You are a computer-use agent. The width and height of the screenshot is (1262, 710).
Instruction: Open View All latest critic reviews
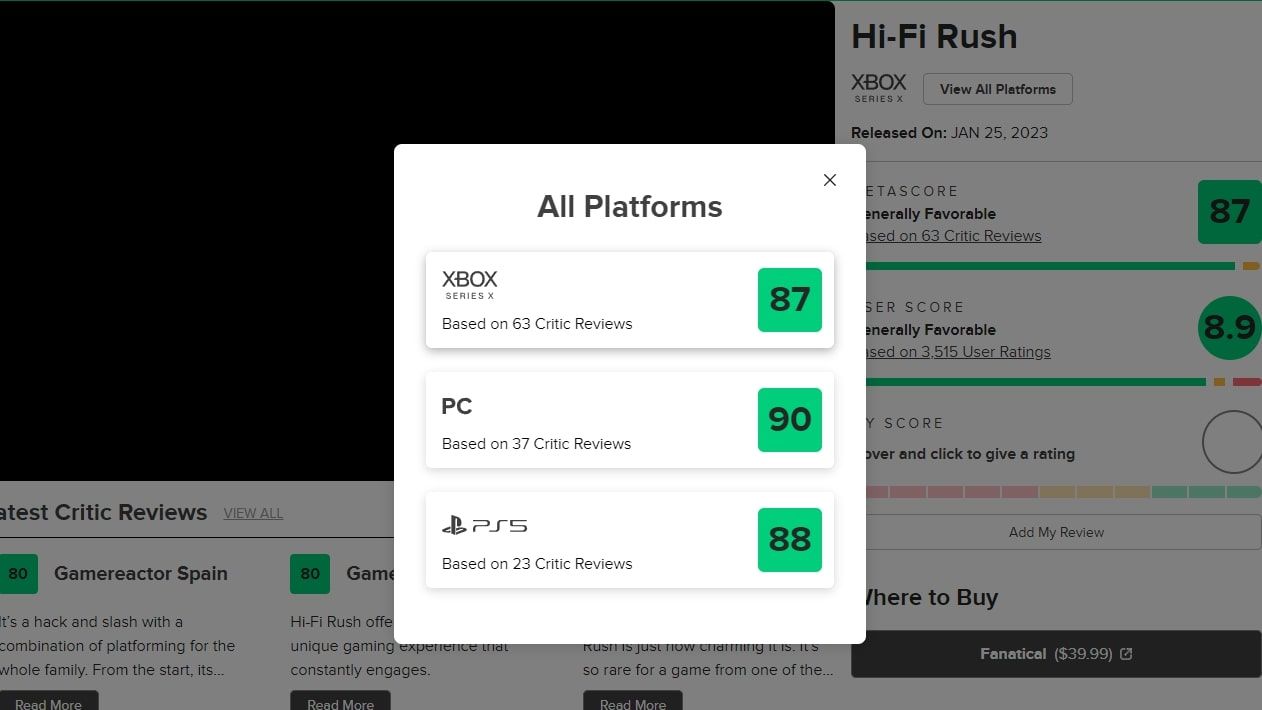pyautogui.click(x=253, y=513)
